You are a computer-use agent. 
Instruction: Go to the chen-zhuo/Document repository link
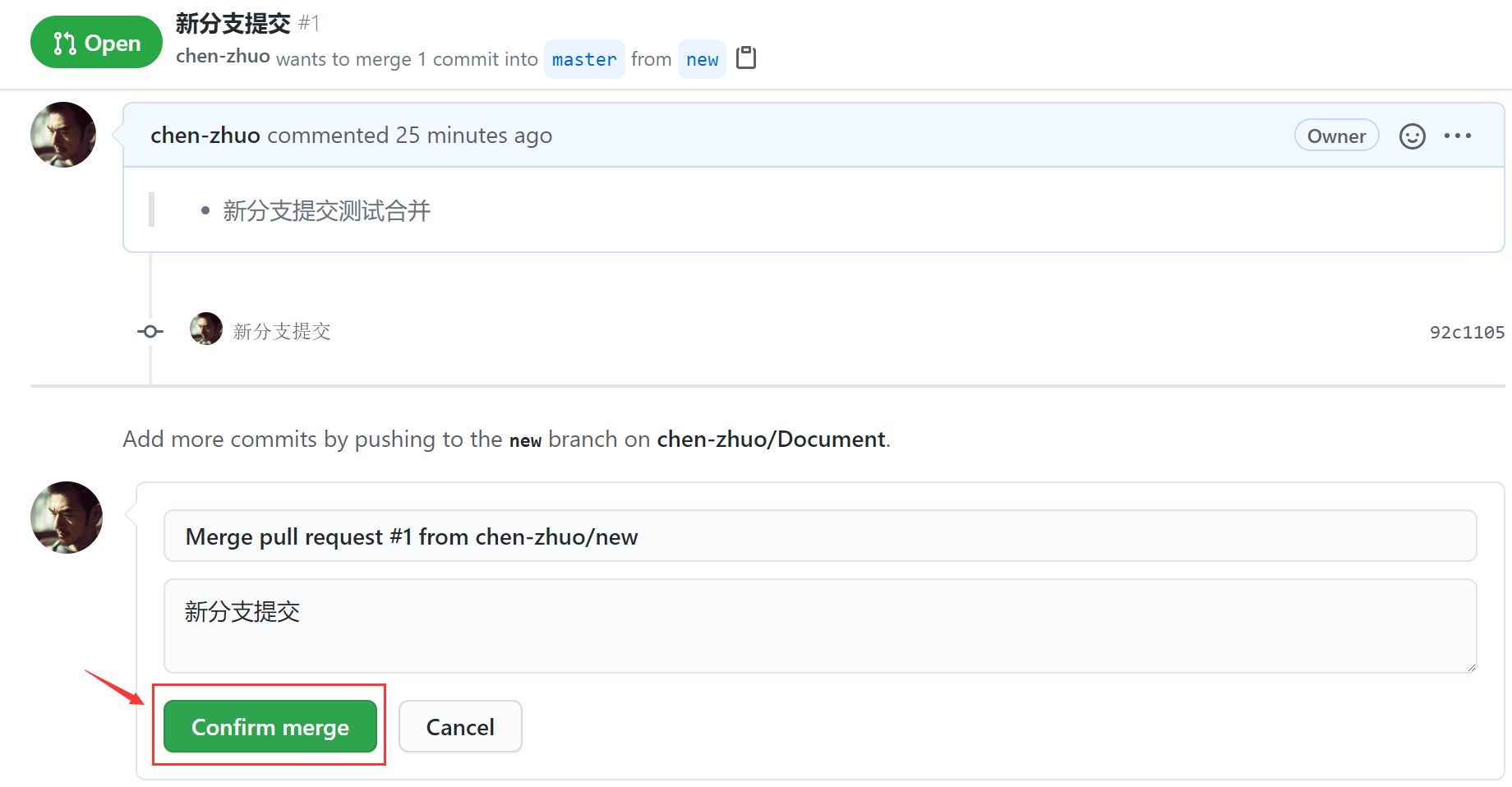coord(771,440)
